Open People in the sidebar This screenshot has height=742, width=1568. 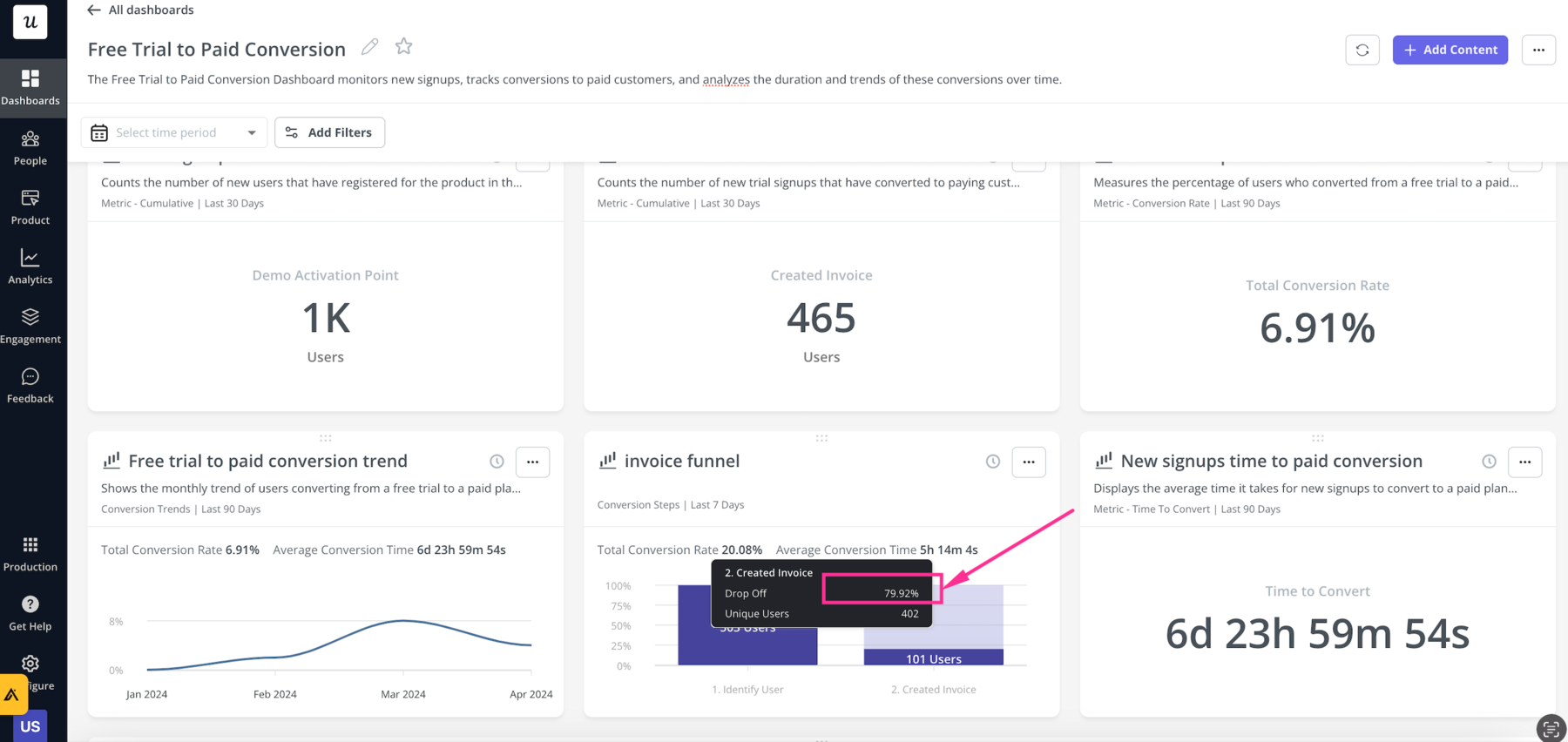point(30,148)
